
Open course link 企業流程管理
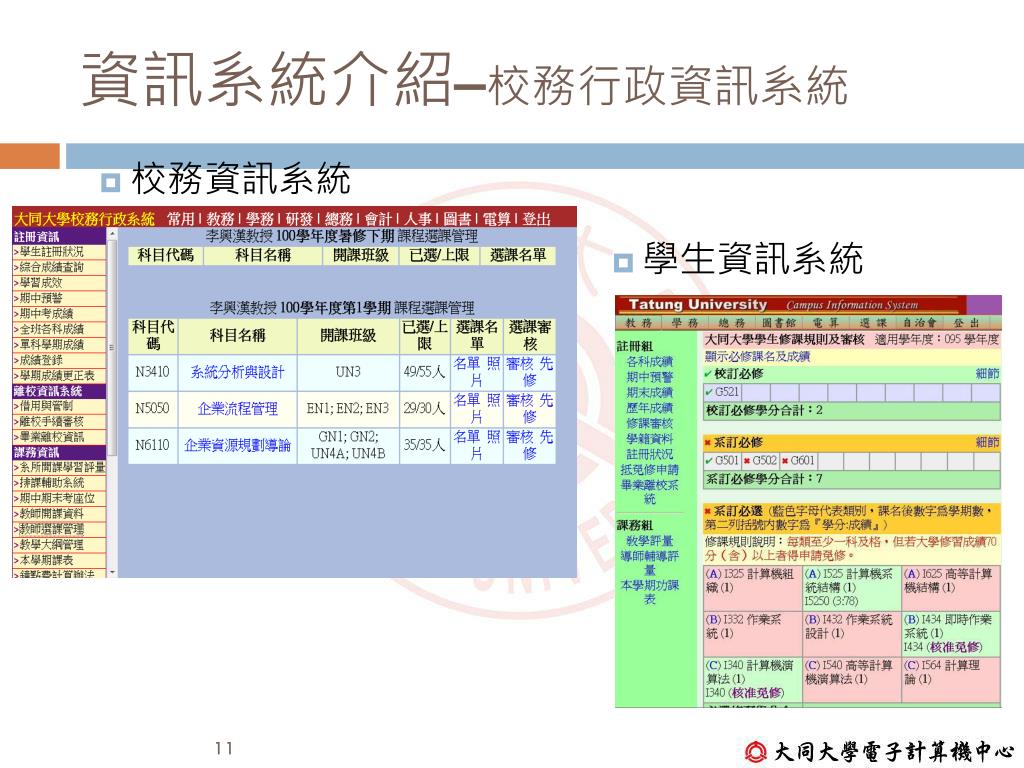pyautogui.click(x=238, y=409)
